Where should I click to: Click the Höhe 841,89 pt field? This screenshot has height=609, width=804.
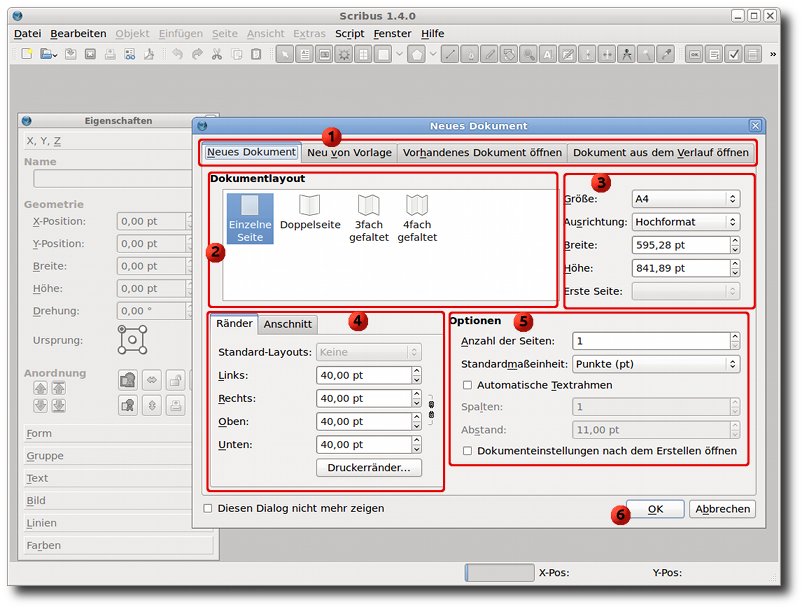680,268
